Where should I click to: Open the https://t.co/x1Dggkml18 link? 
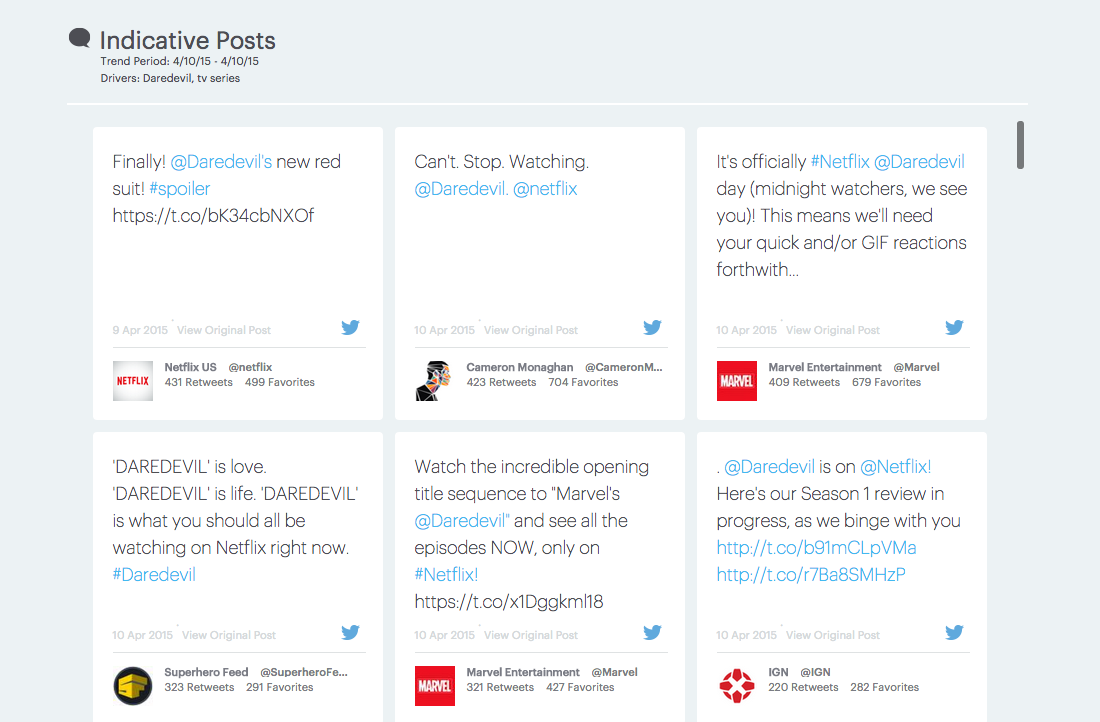(x=509, y=601)
